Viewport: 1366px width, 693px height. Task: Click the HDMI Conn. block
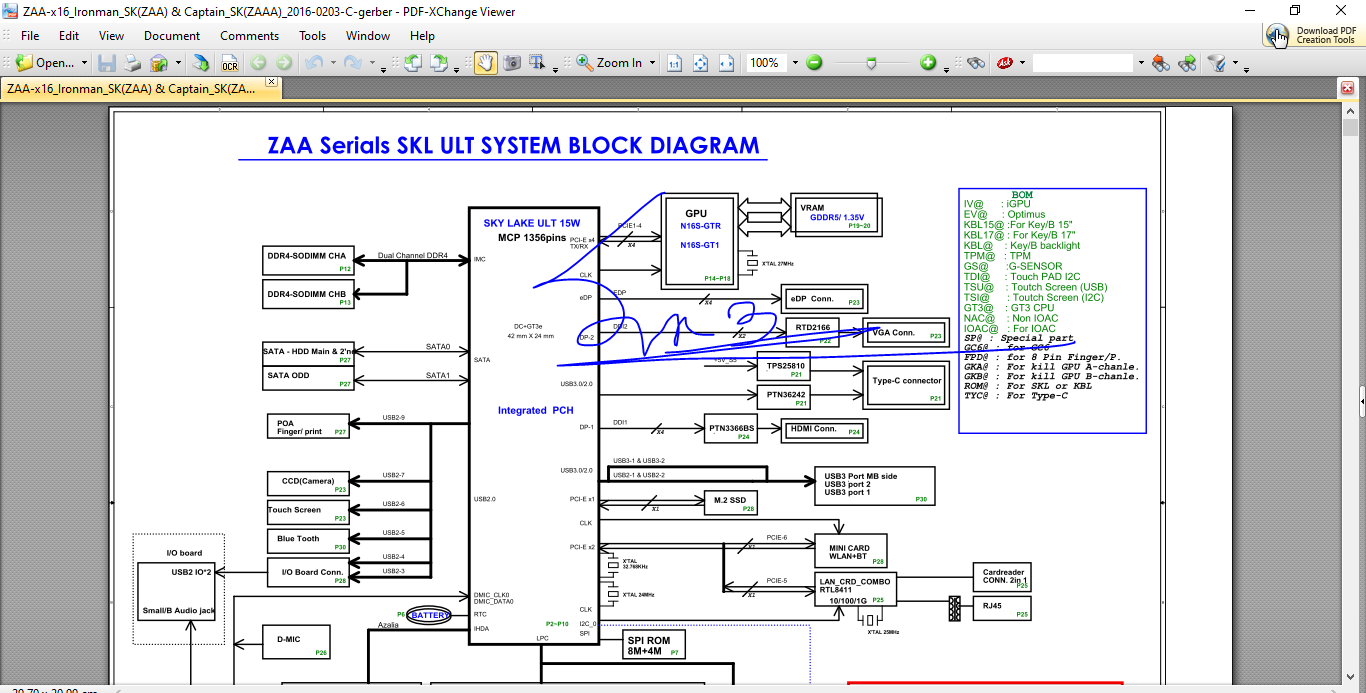[x=825, y=431]
